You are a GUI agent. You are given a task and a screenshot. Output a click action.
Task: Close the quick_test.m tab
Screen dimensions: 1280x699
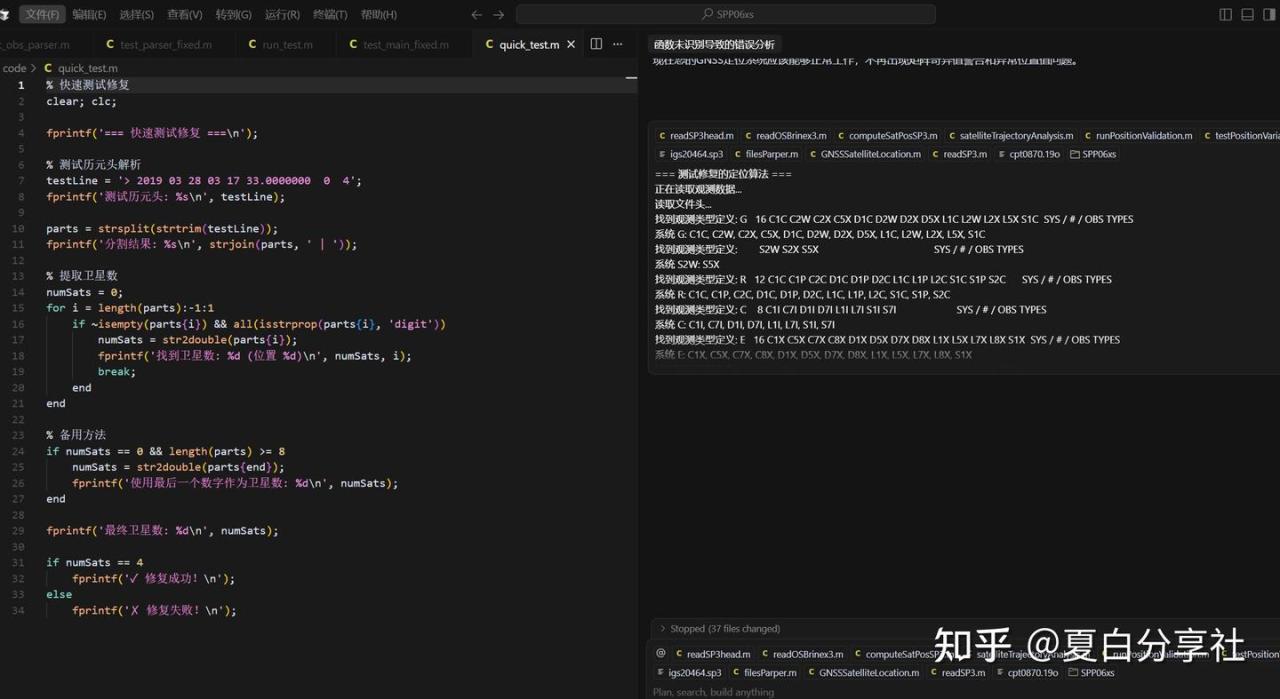571,44
